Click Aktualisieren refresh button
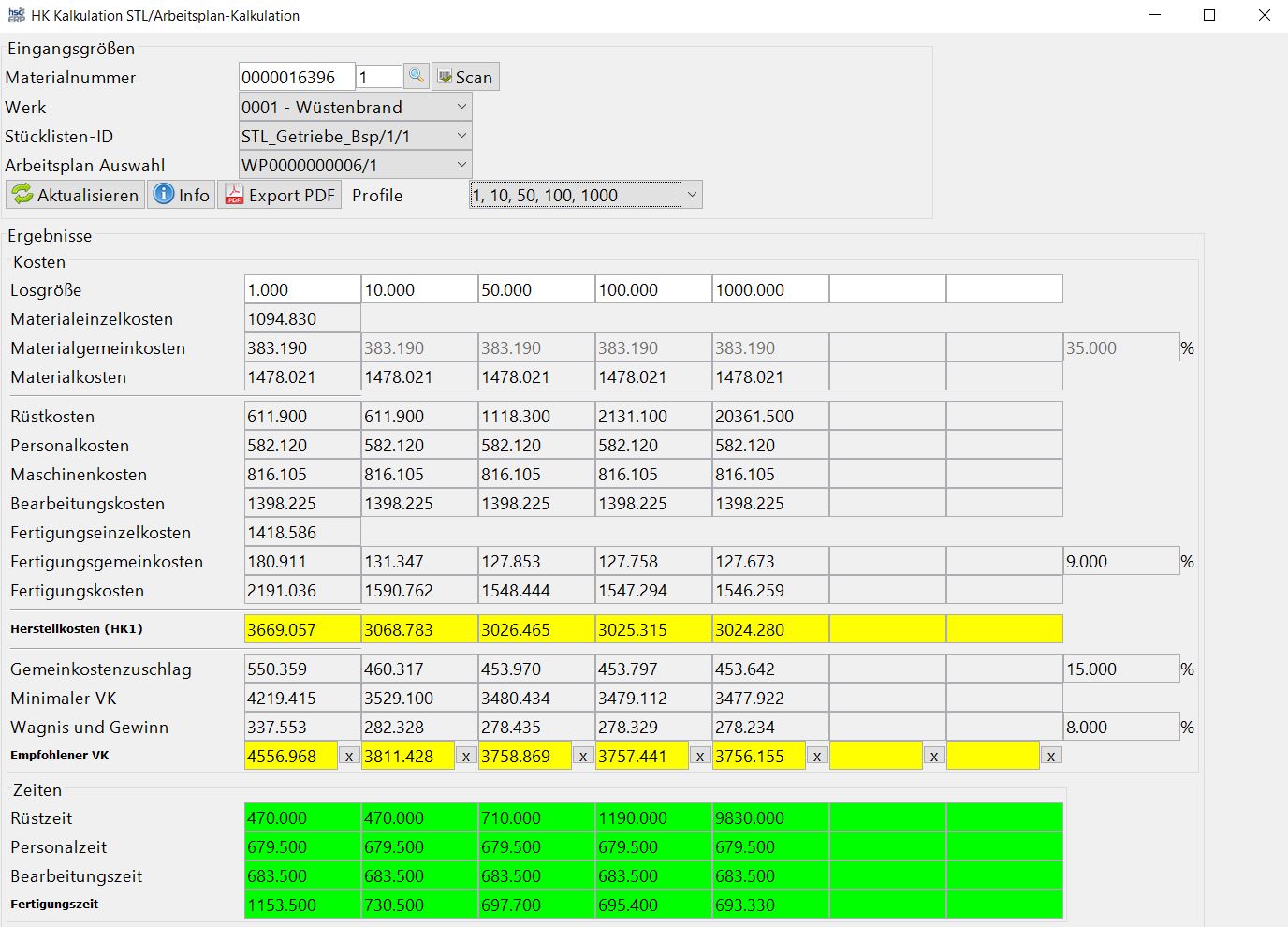Screen dimensions: 1288x927 76,195
